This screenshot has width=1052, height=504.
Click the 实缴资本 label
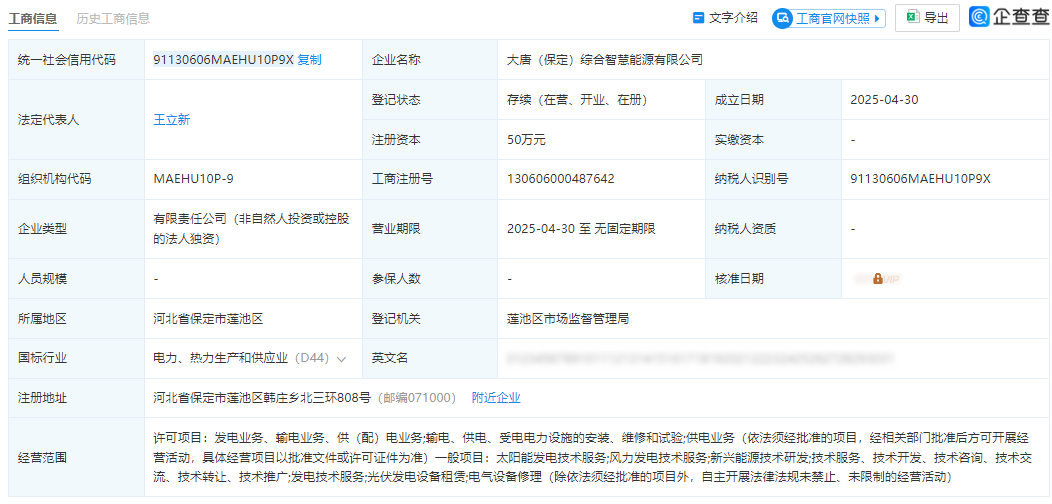(739, 140)
